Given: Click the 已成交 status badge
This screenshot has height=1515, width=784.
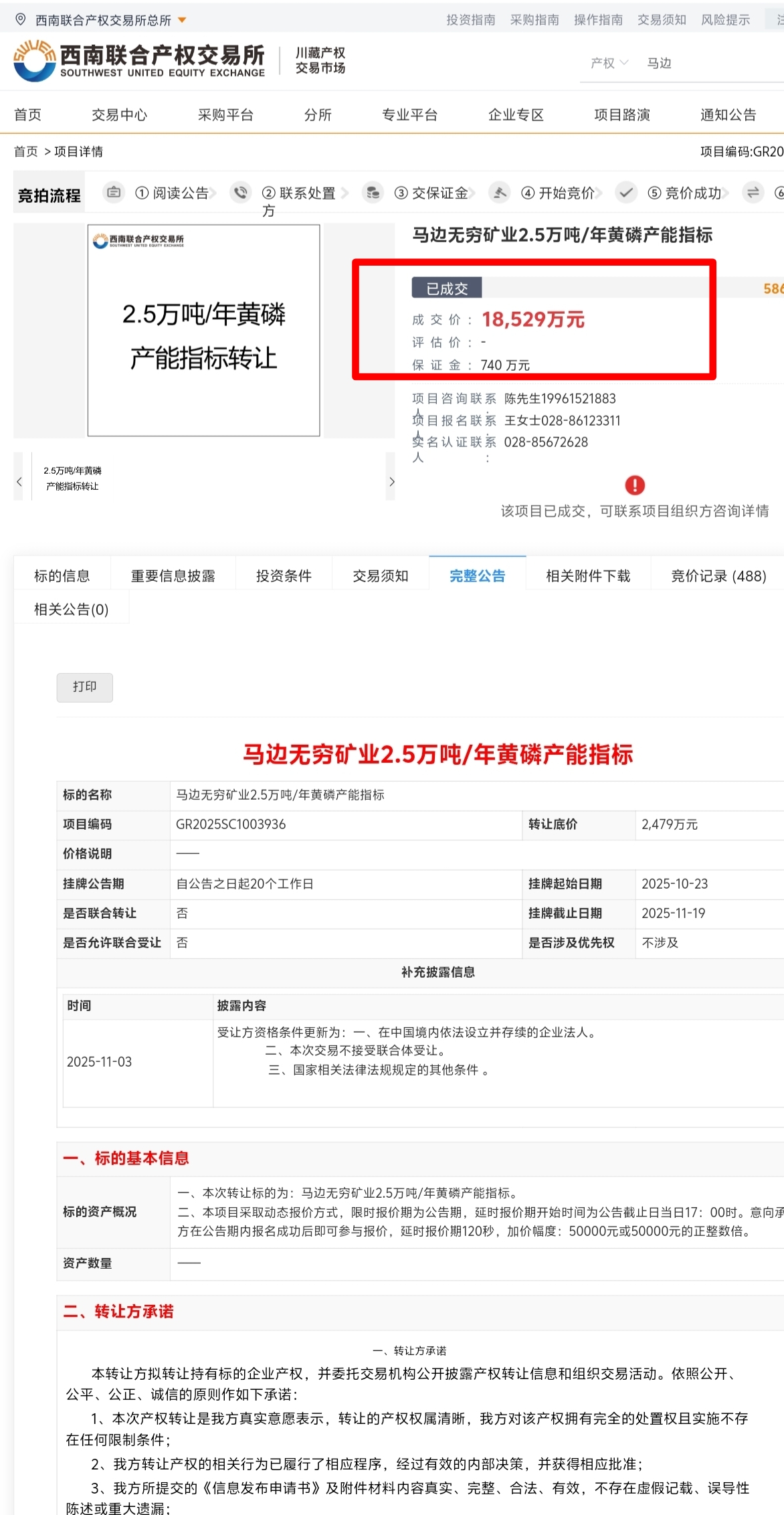Looking at the screenshot, I should tap(447, 288).
